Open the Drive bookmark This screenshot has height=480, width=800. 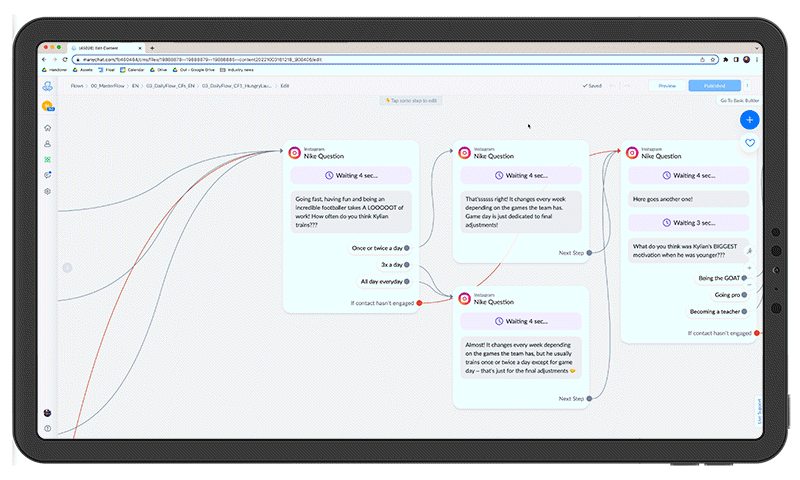[159, 70]
